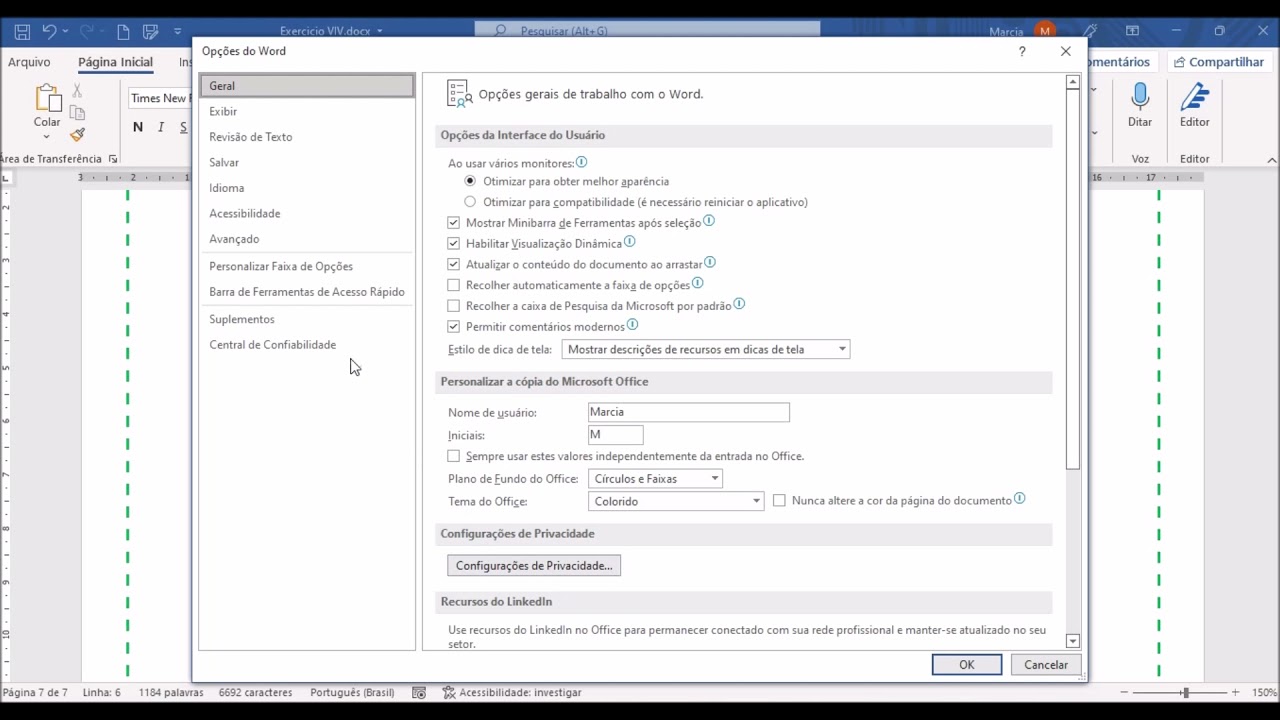
Task: Click info icon next to Minibarra option
Action: click(709, 221)
